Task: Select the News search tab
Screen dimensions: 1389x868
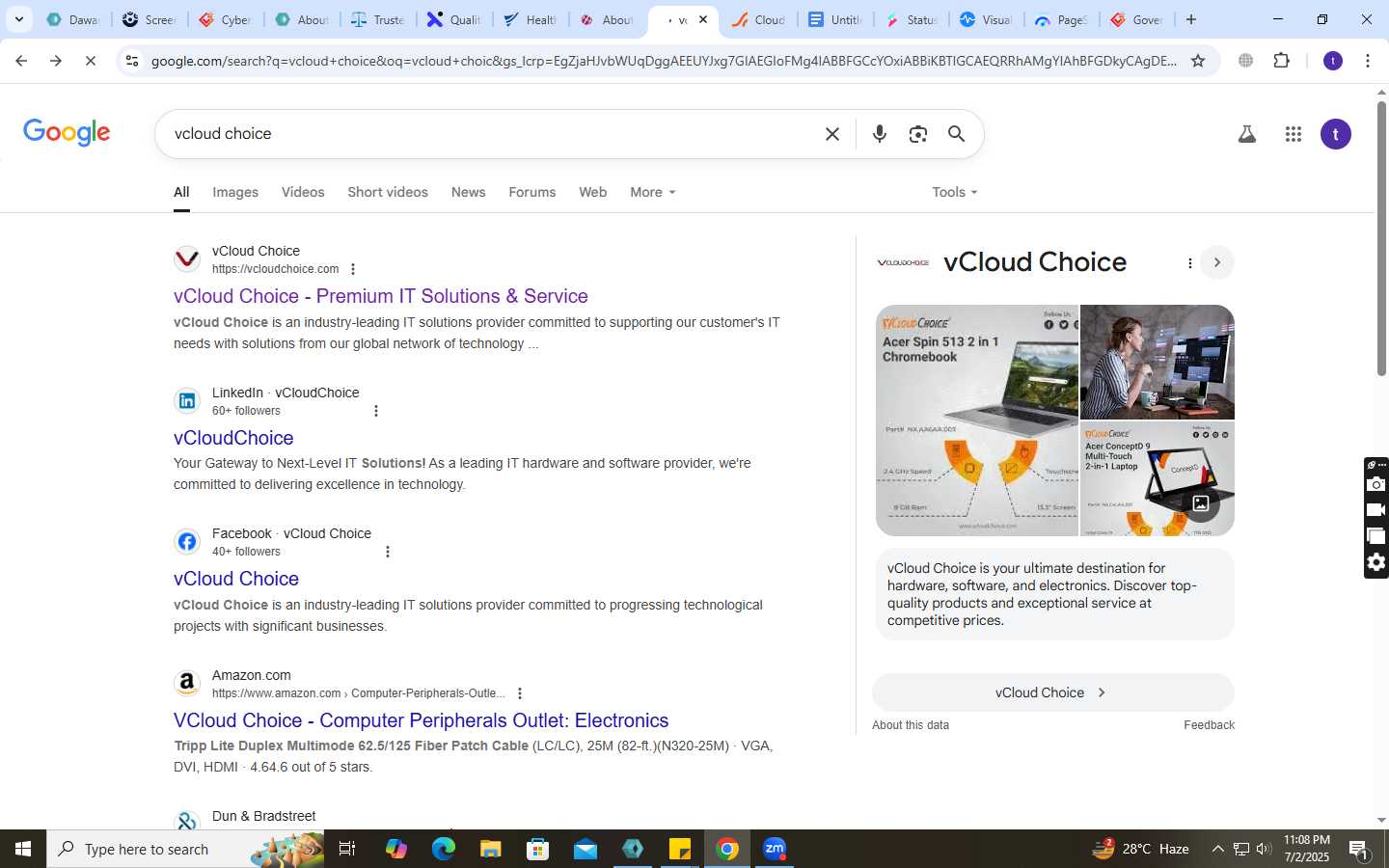Action: click(x=468, y=192)
